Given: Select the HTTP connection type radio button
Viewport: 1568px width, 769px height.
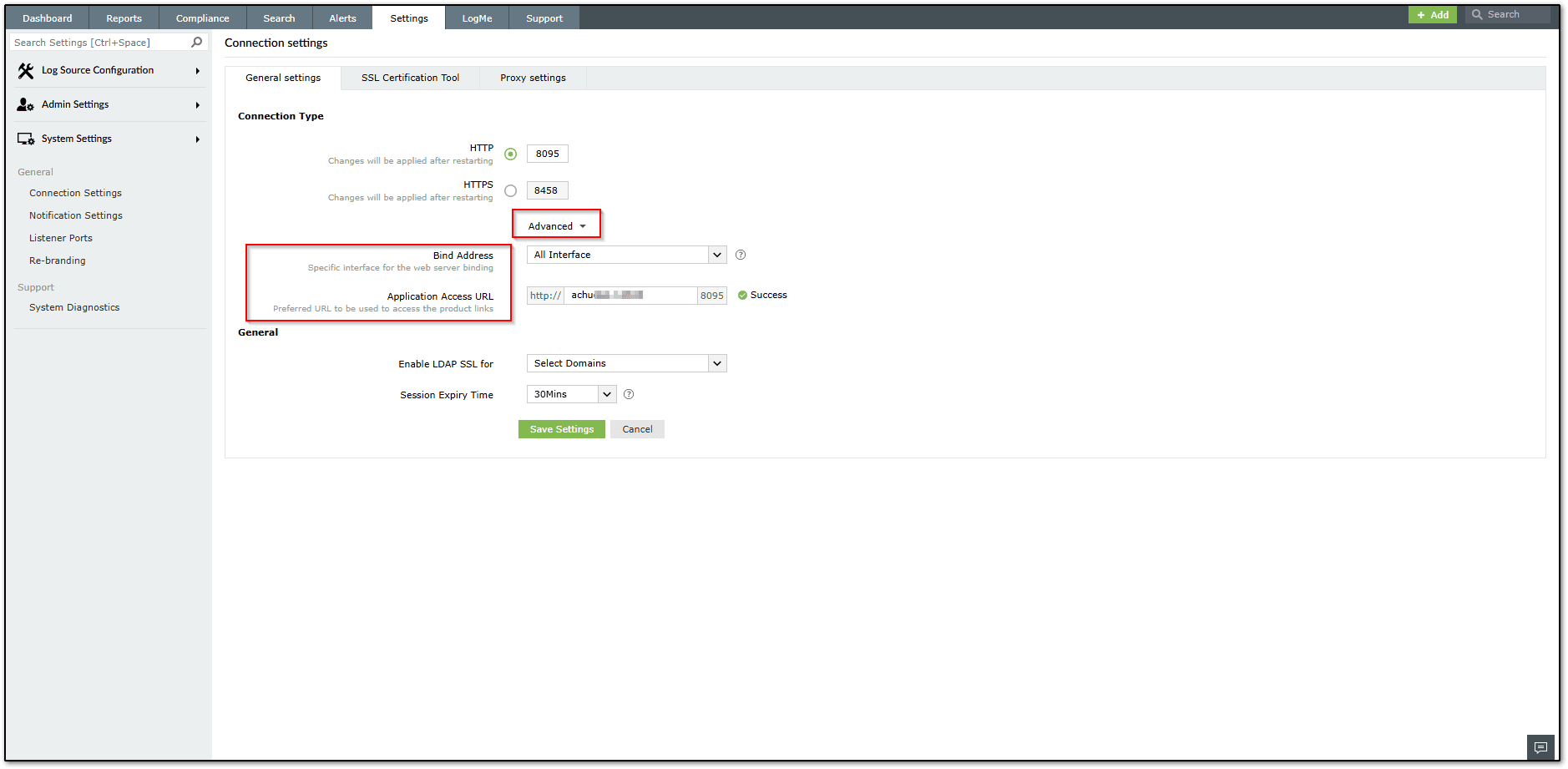Looking at the screenshot, I should coord(510,154).
